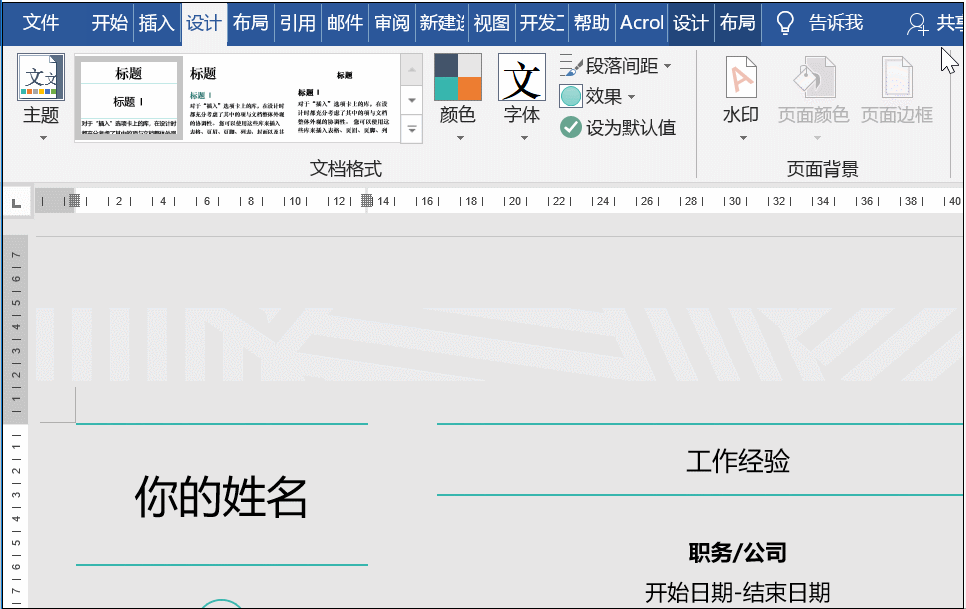Switch to the 视图 view tab
This screenshot has width=966, height=609.
(492, 23)
